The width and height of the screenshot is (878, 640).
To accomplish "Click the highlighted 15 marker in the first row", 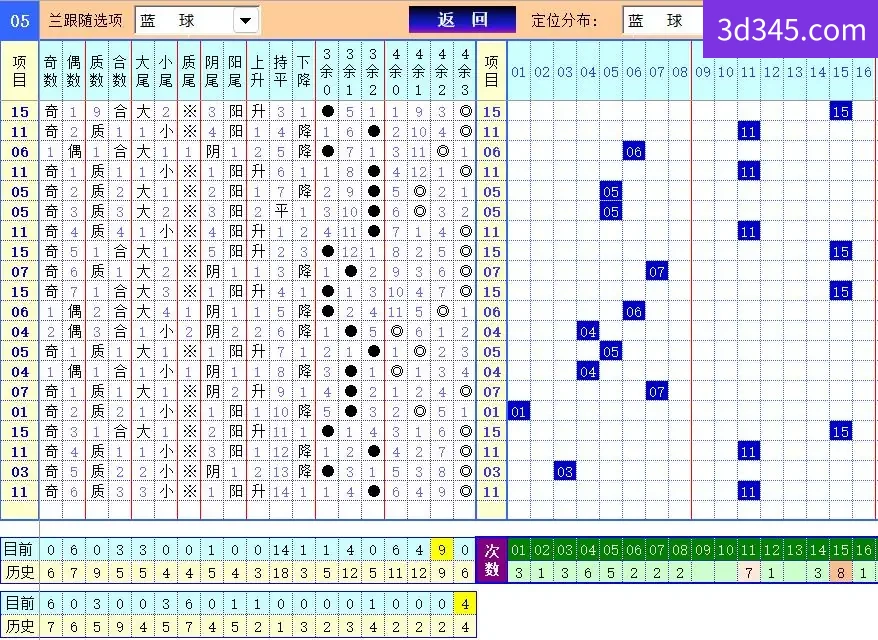I will pyautogui.click(x=840, y=111).
